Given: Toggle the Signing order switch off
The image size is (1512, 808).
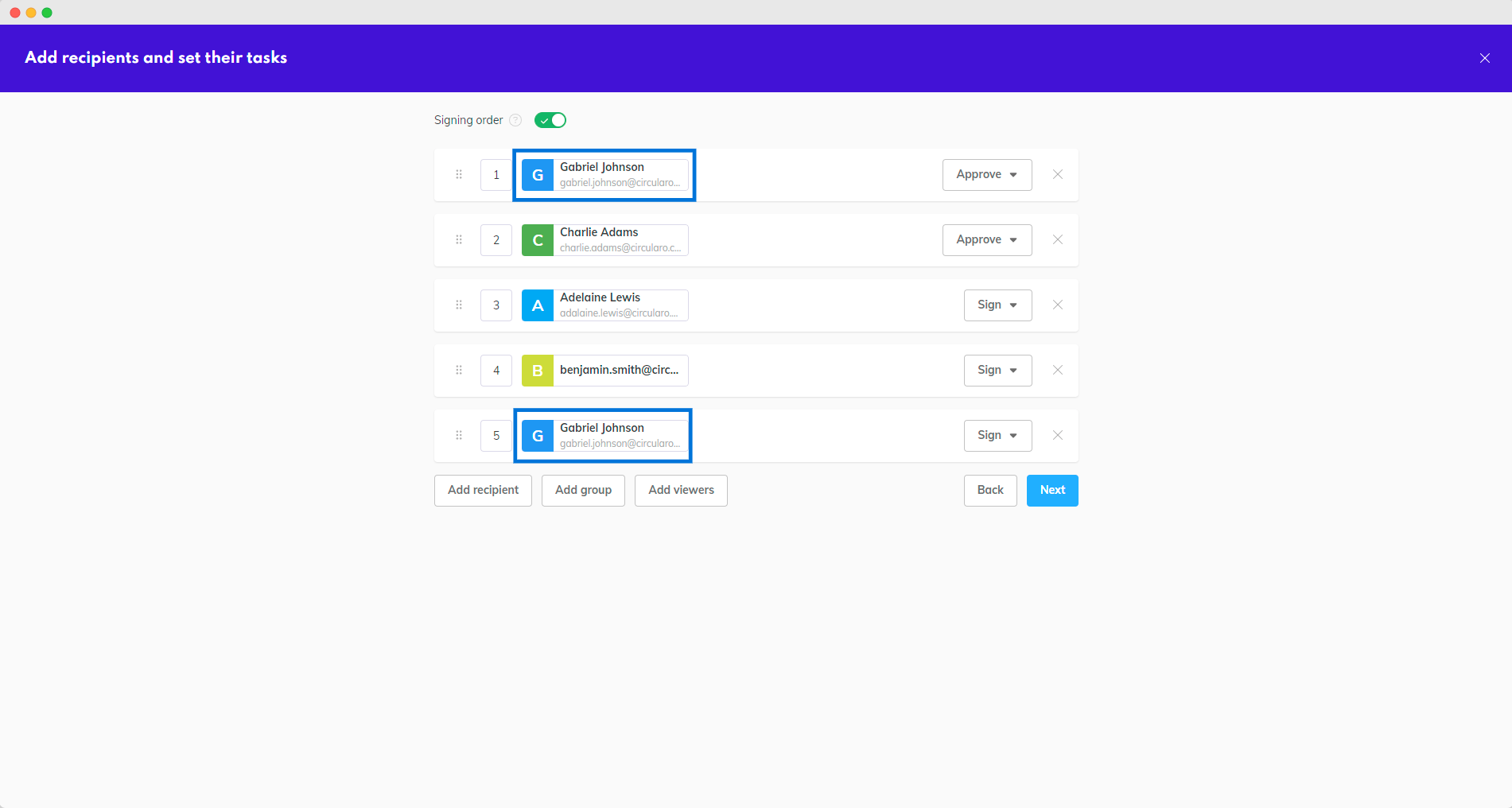Looking at the screenshot, I should click(x=550, y=120).
